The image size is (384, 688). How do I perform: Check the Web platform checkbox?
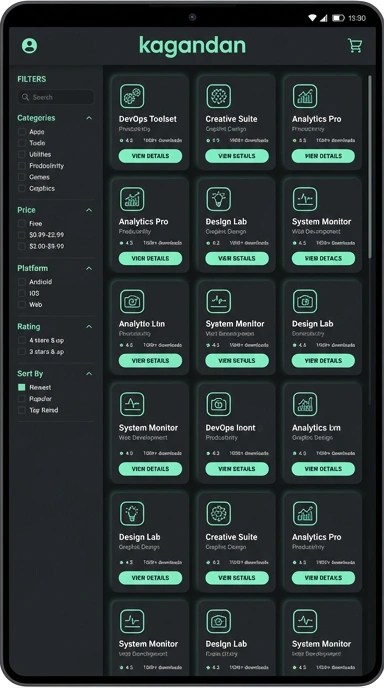coord(22,305)
